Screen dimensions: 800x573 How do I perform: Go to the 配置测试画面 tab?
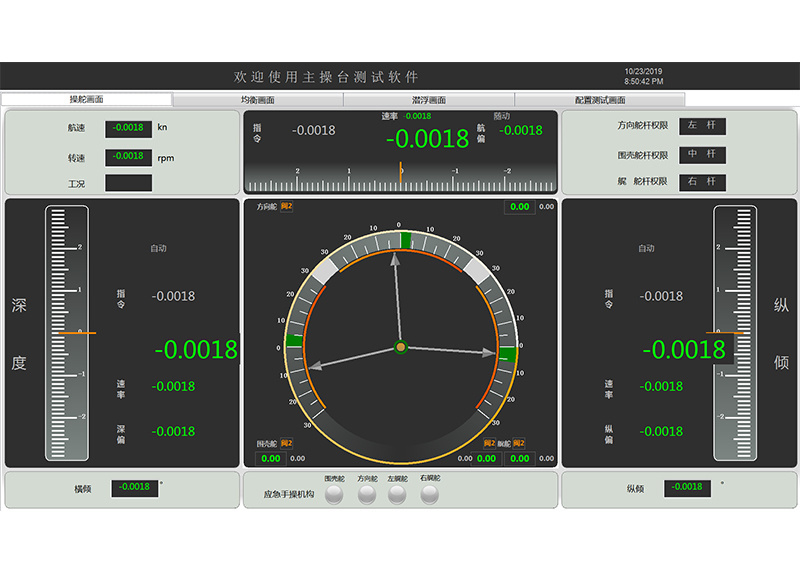pyautogui.click(x=600, y=100)
